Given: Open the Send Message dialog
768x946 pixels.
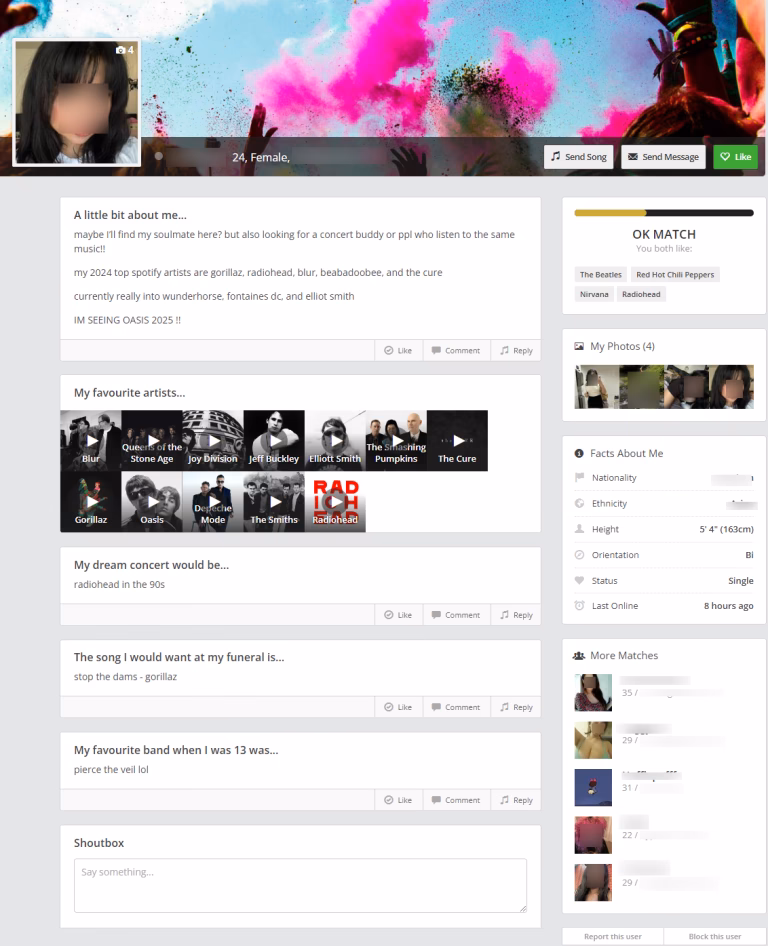Looking at the screenshot, I should pos(663,157).
